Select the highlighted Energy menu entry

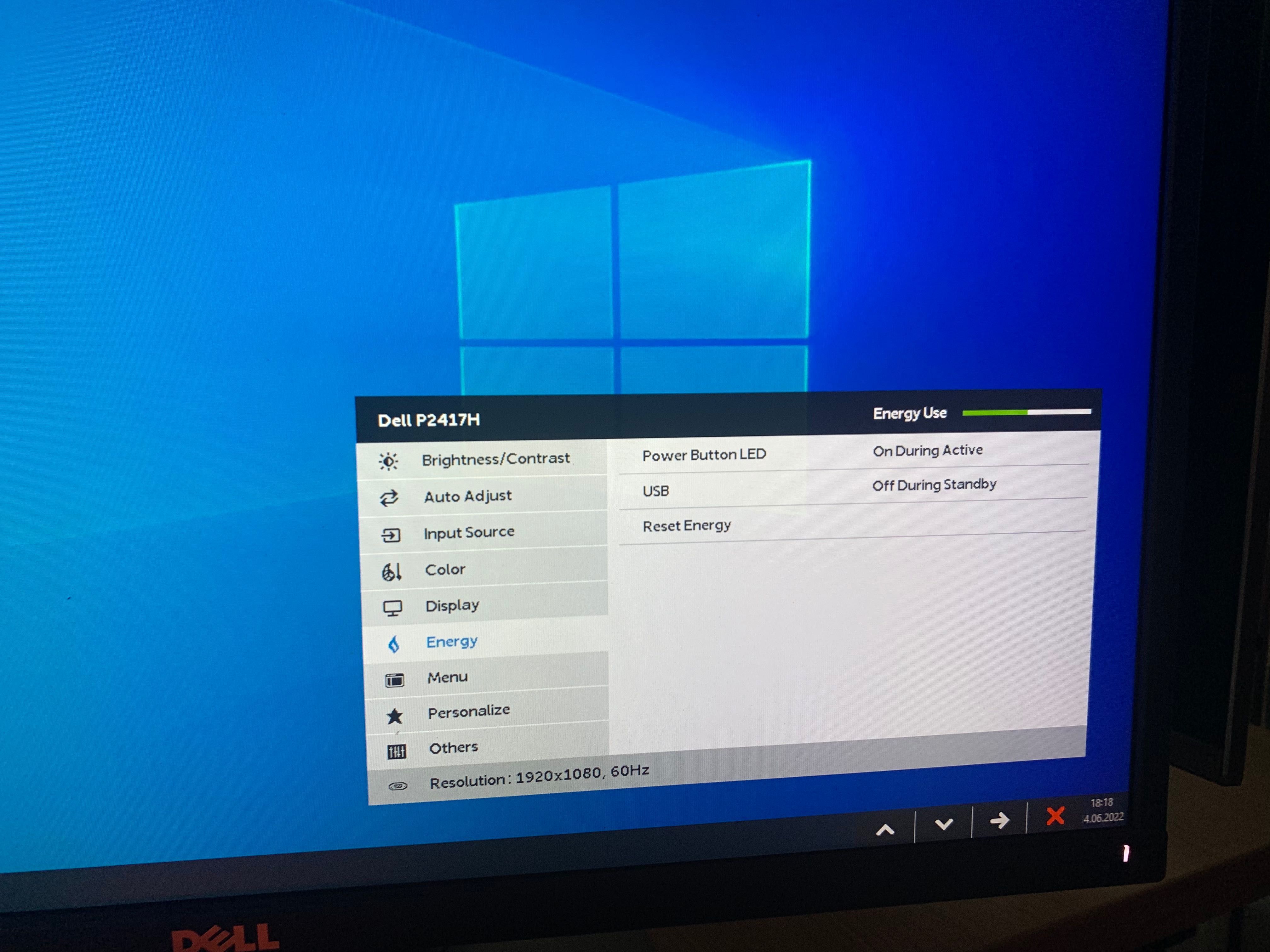[486, 641]
